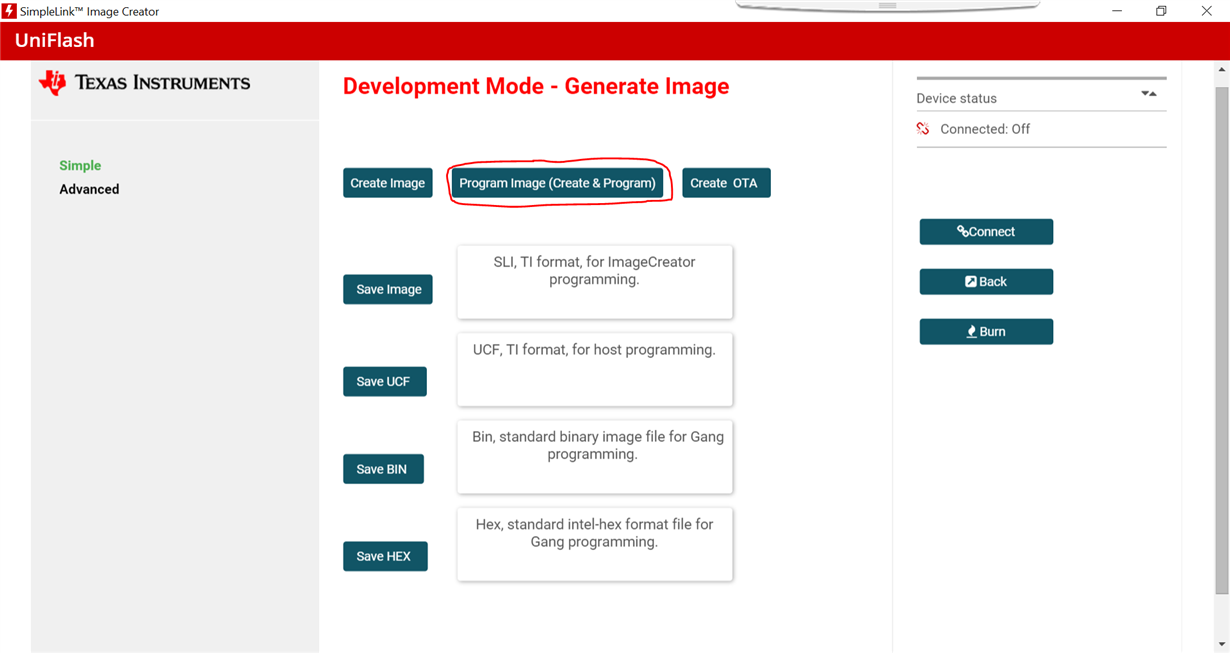Collapse the Device status panel arrow

click(1149, 94)
